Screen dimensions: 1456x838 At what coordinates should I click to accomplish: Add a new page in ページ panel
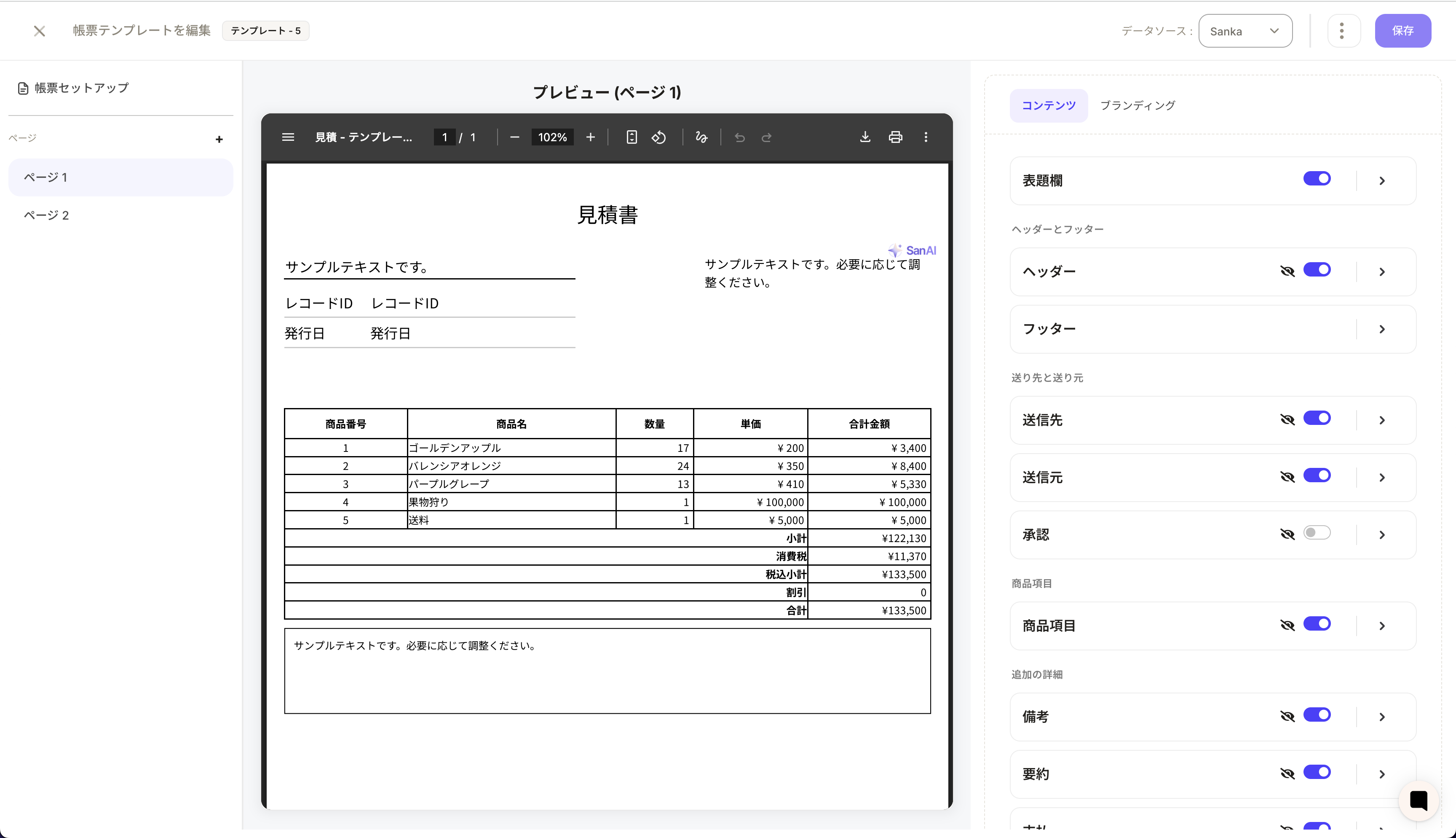(x=219, y=139)
